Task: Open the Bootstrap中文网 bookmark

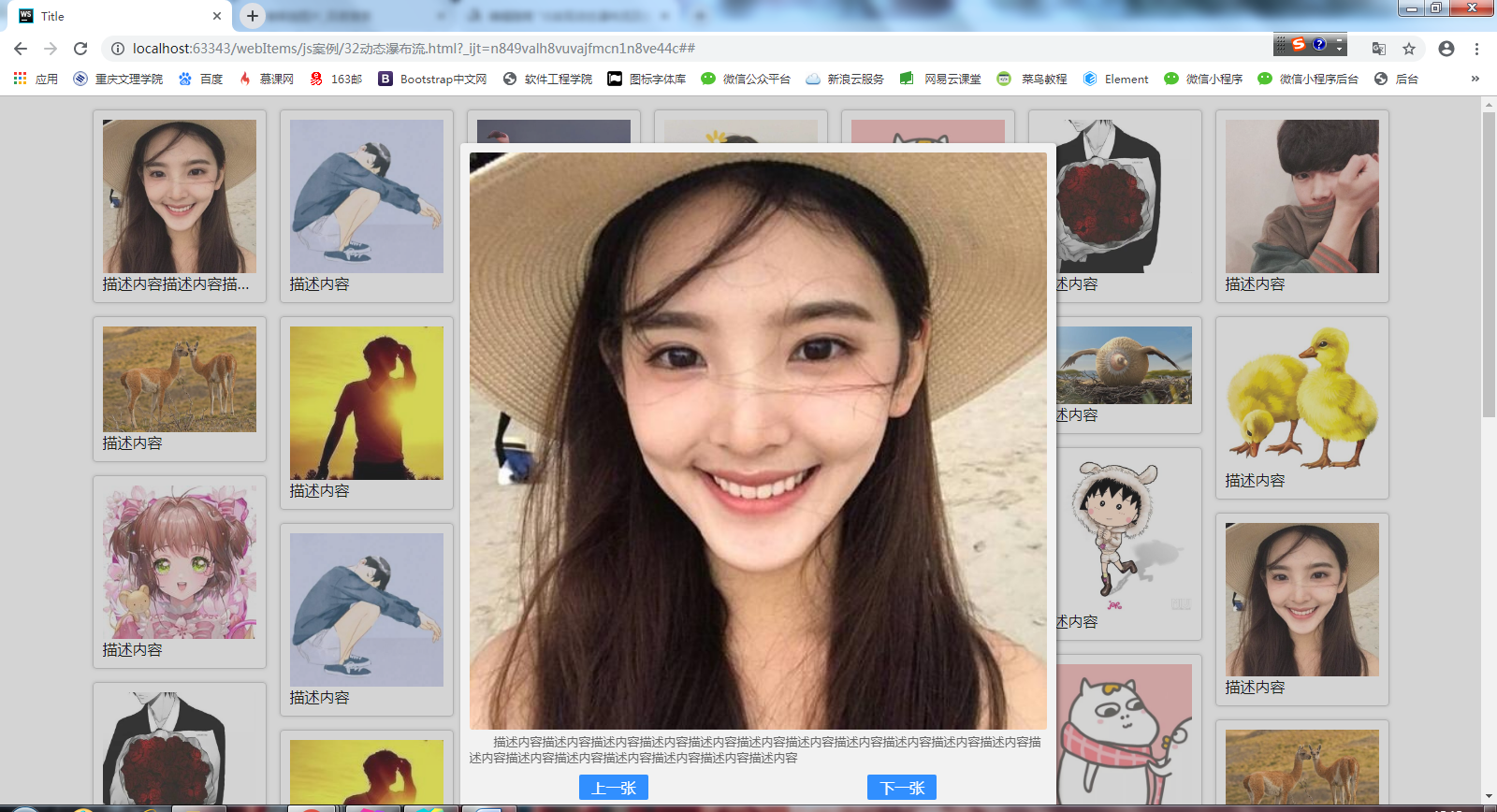Action: click(432, 80)
